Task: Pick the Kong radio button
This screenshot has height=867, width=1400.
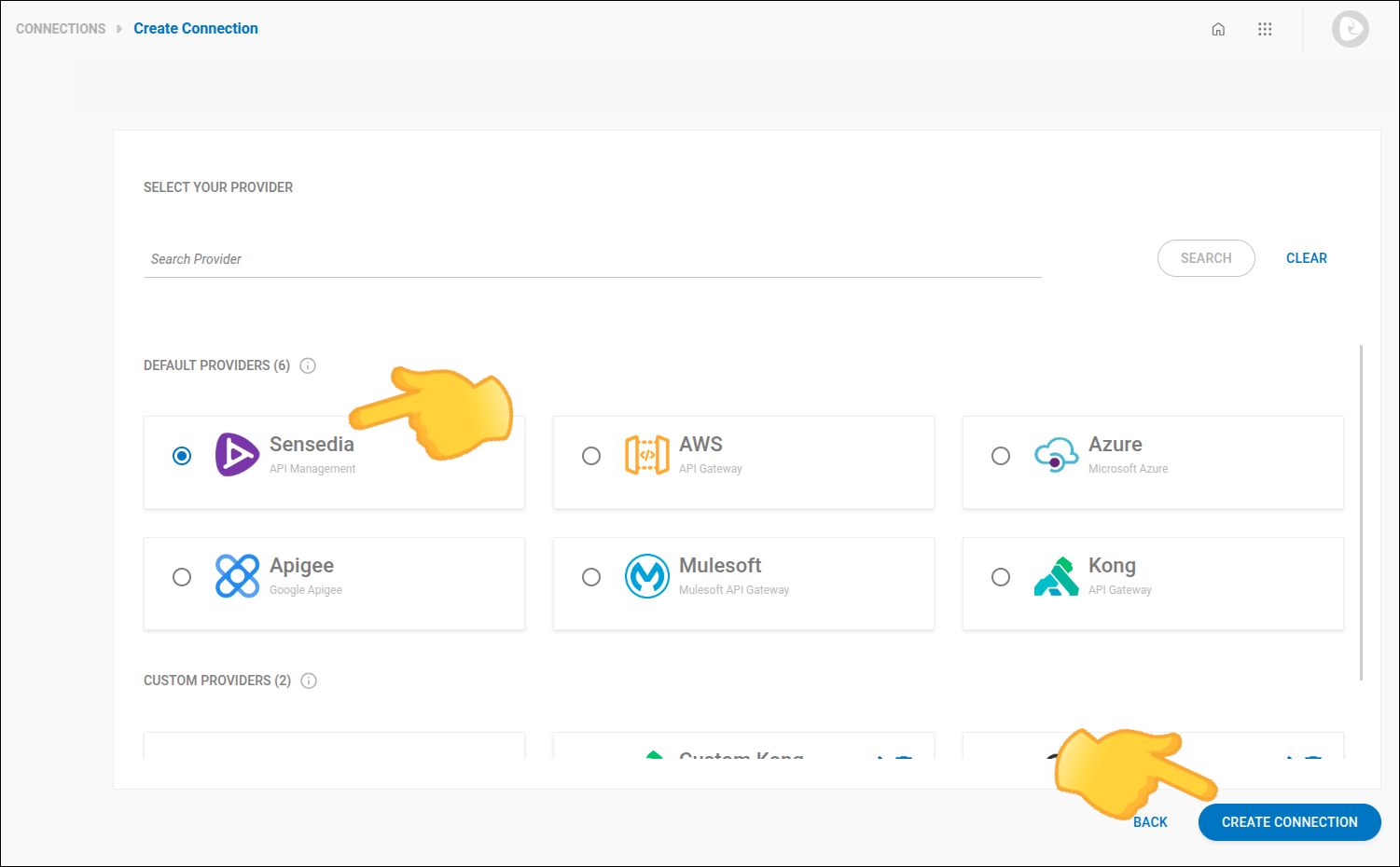Action: click(1001, 577)
